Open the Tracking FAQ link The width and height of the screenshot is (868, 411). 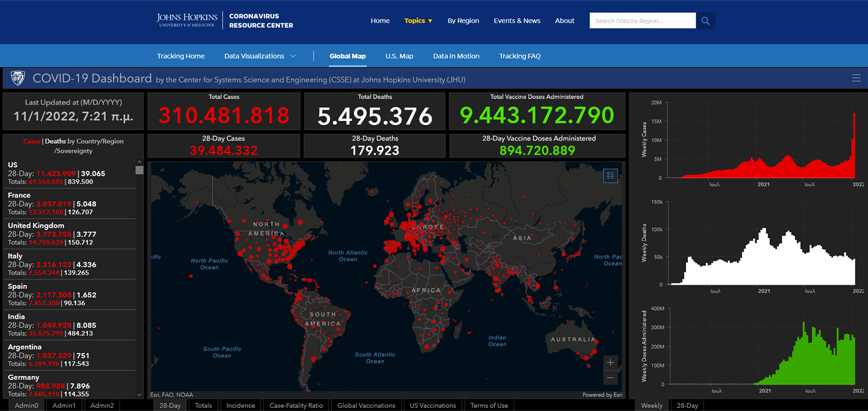[x=519, y=56]
